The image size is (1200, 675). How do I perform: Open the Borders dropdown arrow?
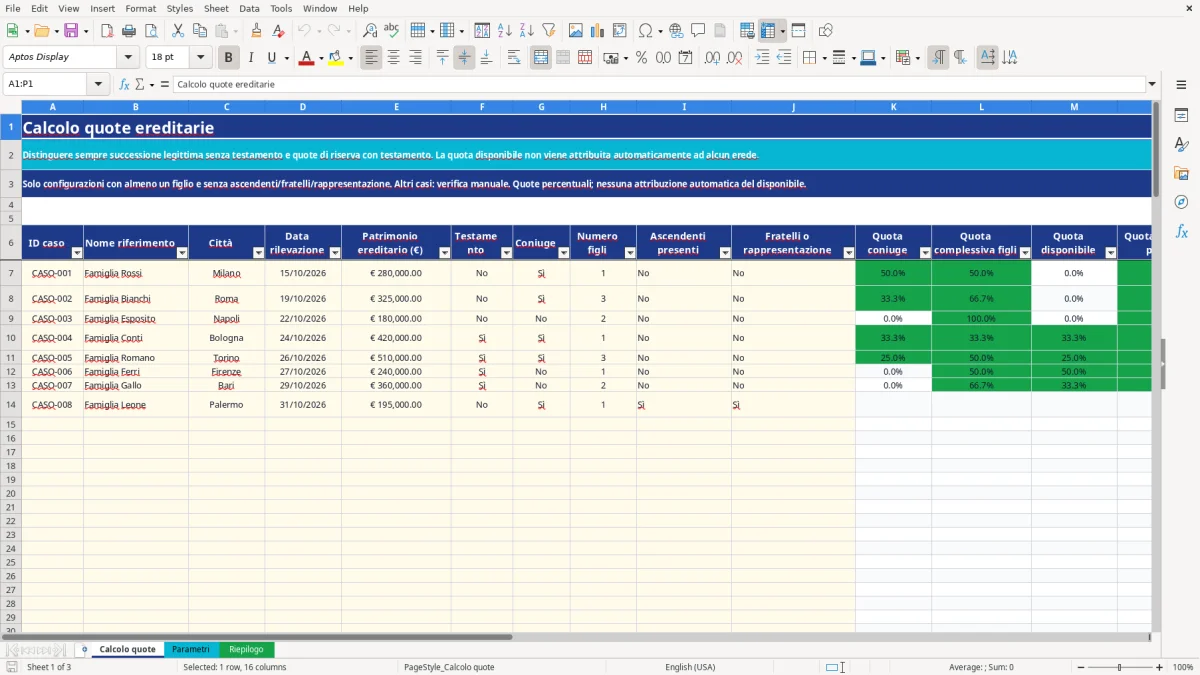point(823,57)
